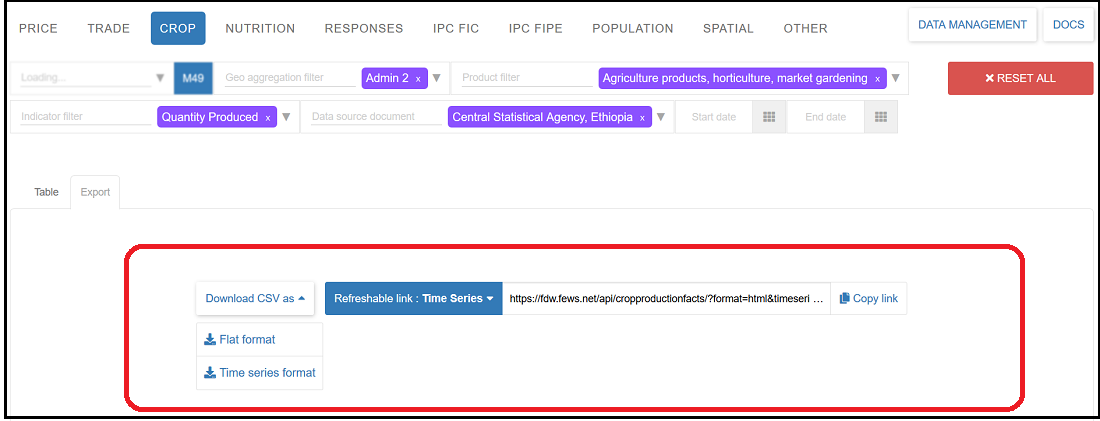Remove the Admin 2 filter tag
The height and width of the screenshot is (421, 1100).
[418, 78]
